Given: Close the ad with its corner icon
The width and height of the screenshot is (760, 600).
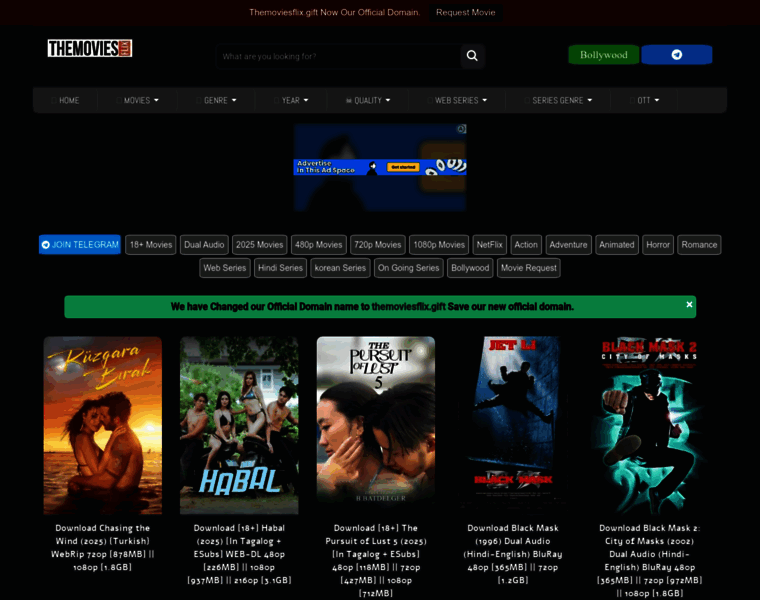Looking at the screenshot, I should point(461,129).
